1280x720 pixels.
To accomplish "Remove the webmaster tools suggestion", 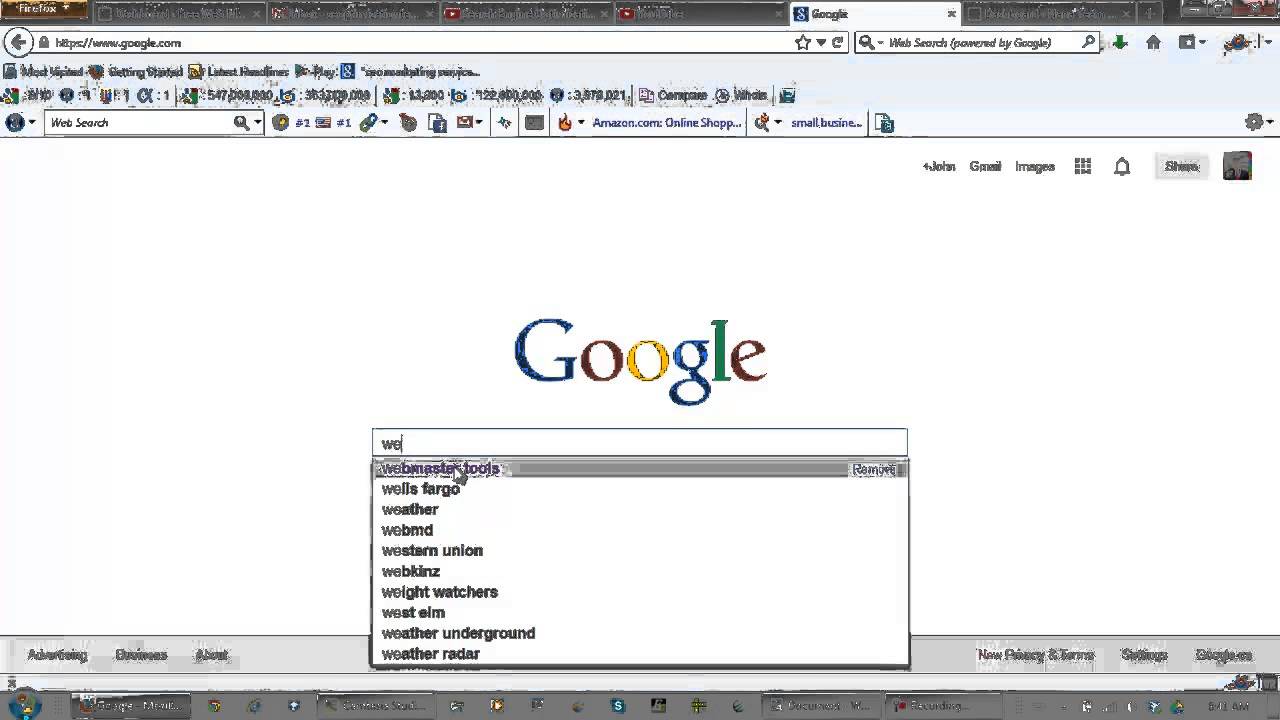I will pyautogui.click(x=874, y=469).
